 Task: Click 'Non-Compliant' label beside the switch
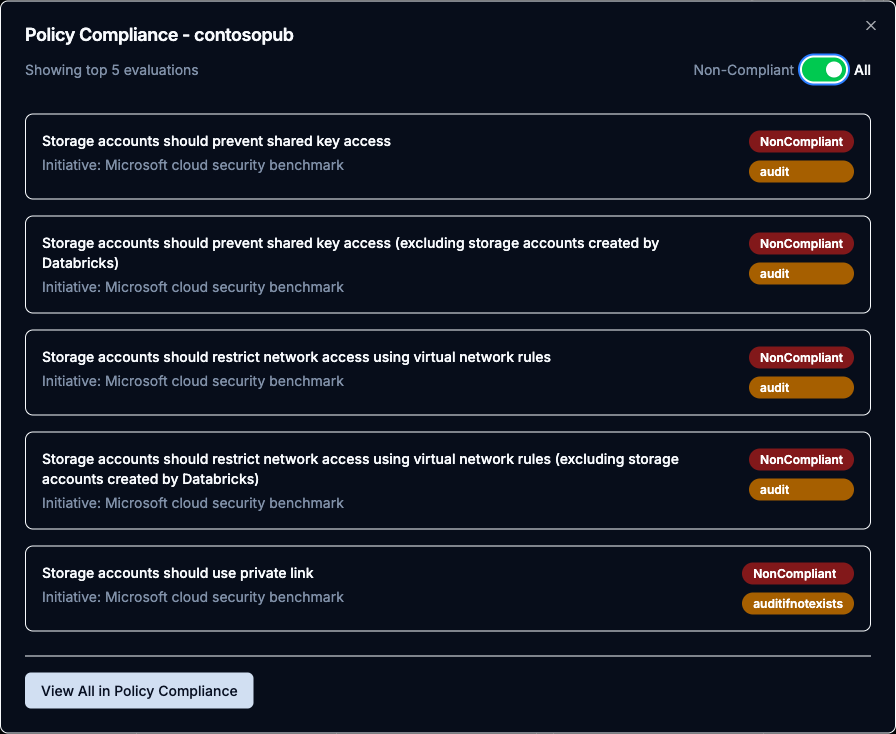coord(743,70)
